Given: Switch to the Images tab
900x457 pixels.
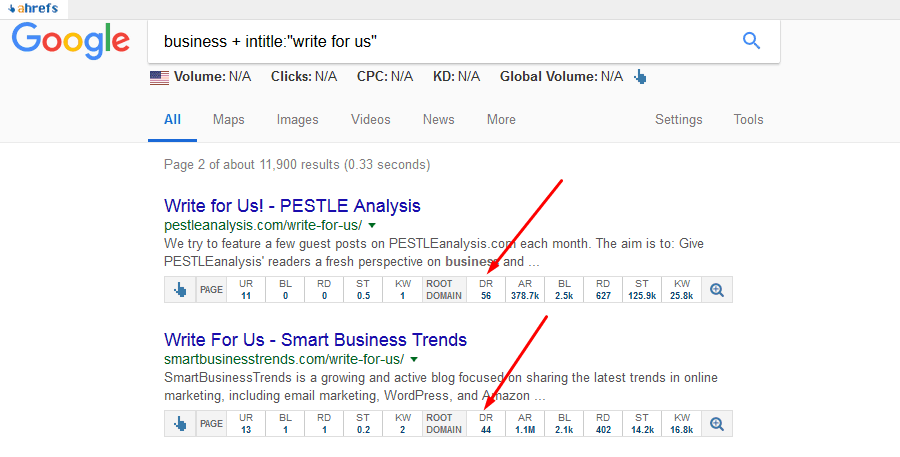Looking at the screenshot, I should point(297,119).
